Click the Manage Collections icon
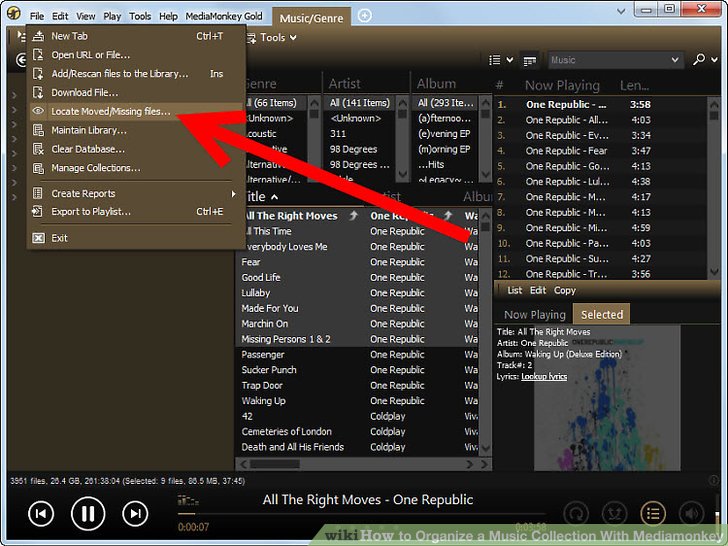The image size is (728, 546). 38,168
